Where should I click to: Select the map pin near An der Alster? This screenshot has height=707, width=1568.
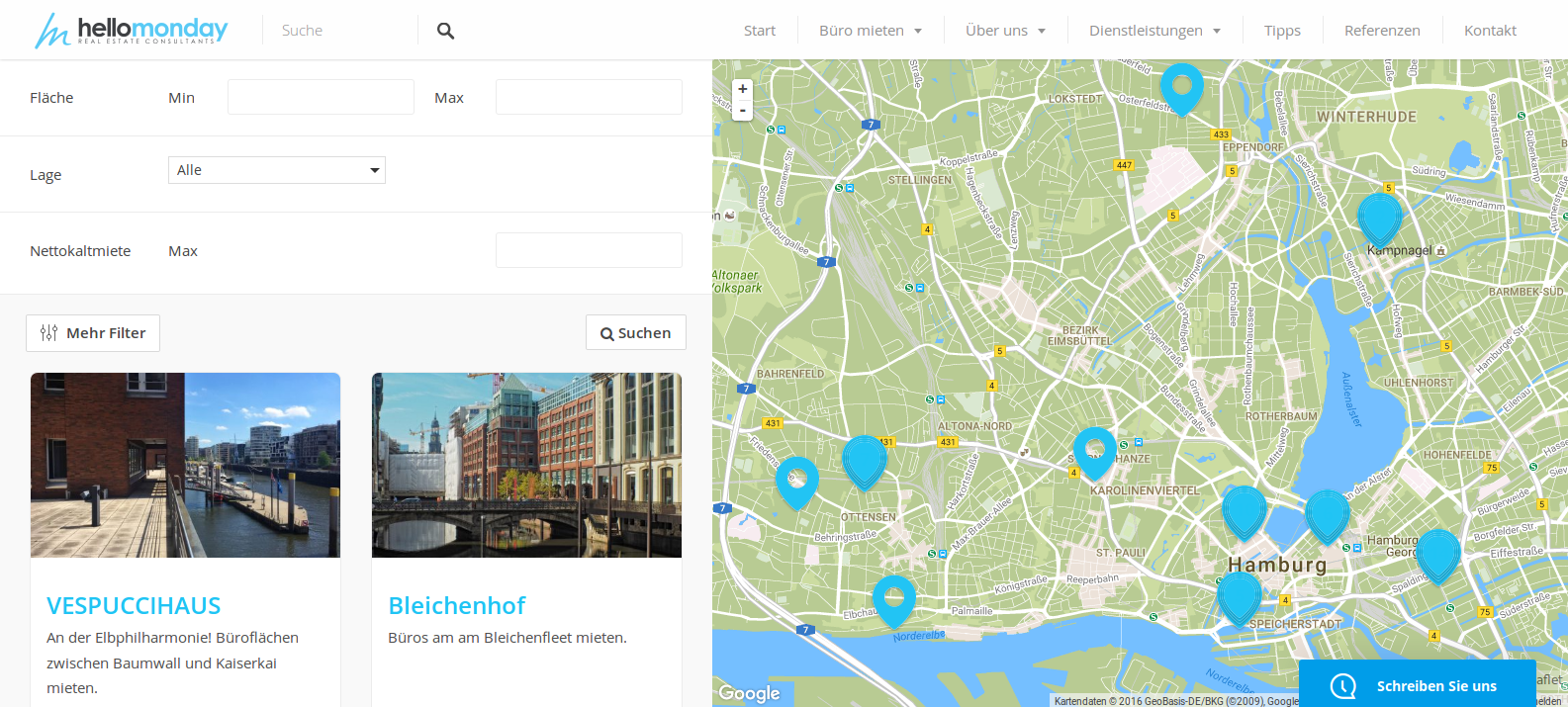click(1327, 517)
